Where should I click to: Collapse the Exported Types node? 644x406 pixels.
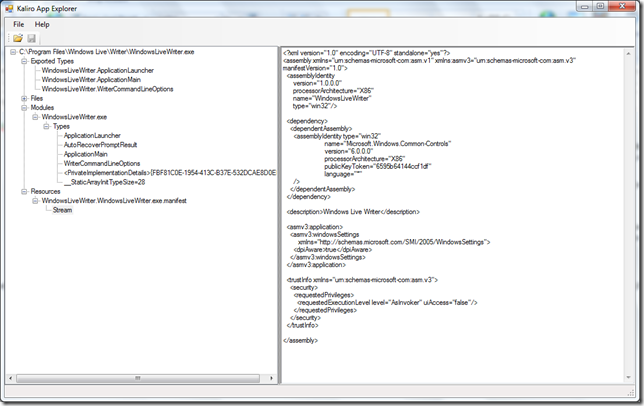24,61
